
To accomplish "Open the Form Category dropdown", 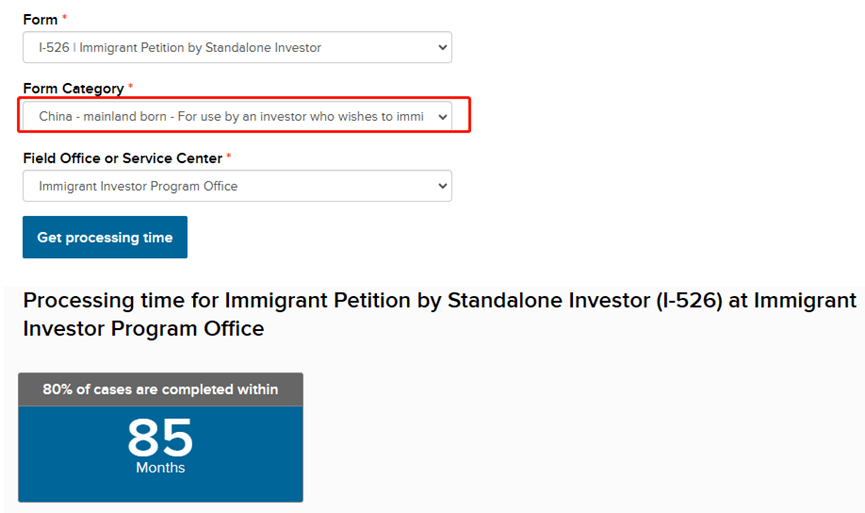I will coord(237,116).
